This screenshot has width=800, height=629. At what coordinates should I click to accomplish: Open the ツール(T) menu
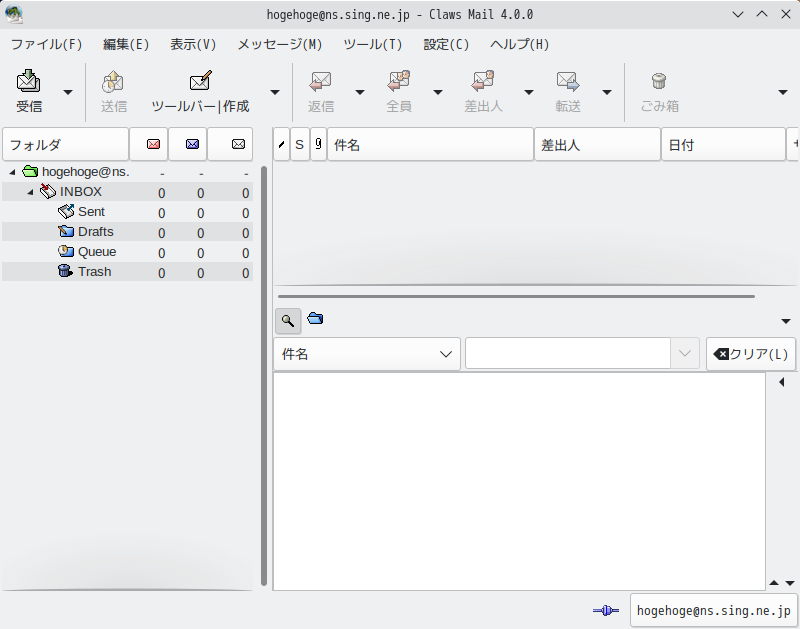[x=372, y=44]
